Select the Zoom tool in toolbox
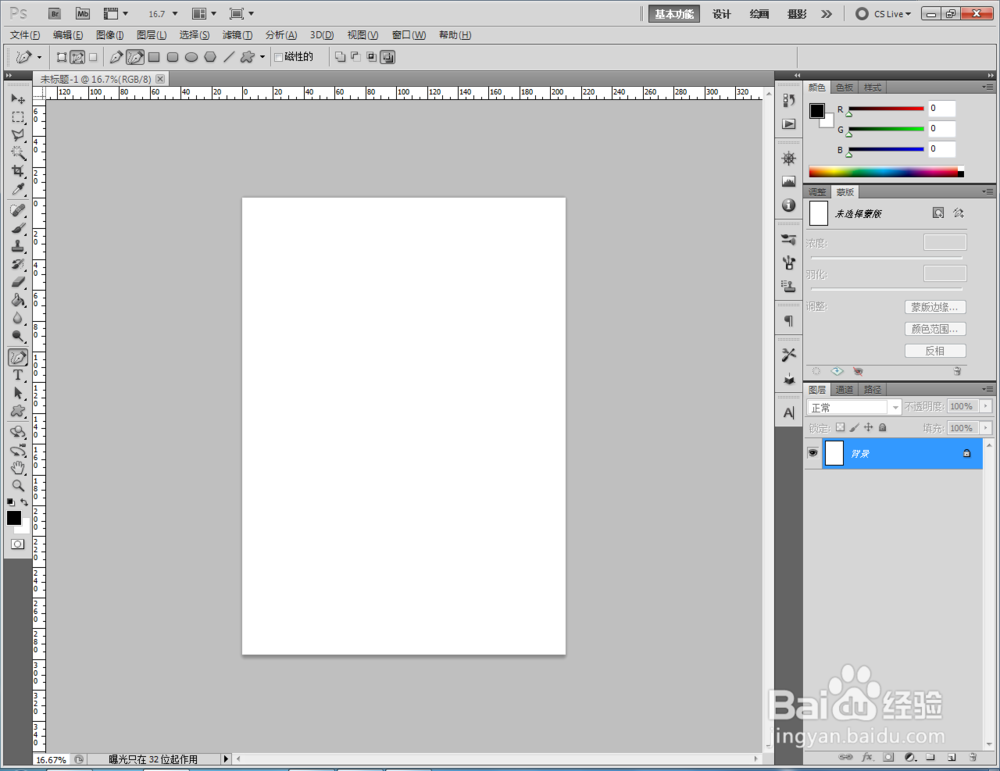This screenshot has height=771, width=1000. [18, 486]
